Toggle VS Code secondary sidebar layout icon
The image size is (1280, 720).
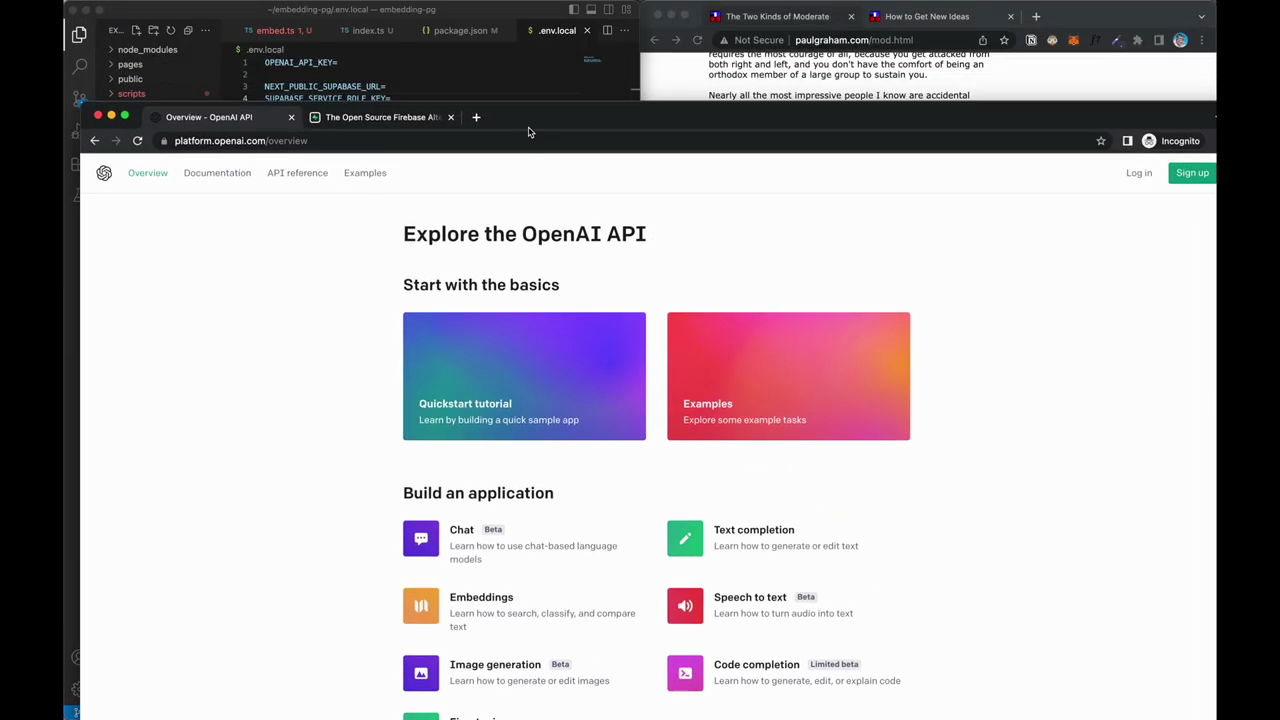click(x=608, y=10)
